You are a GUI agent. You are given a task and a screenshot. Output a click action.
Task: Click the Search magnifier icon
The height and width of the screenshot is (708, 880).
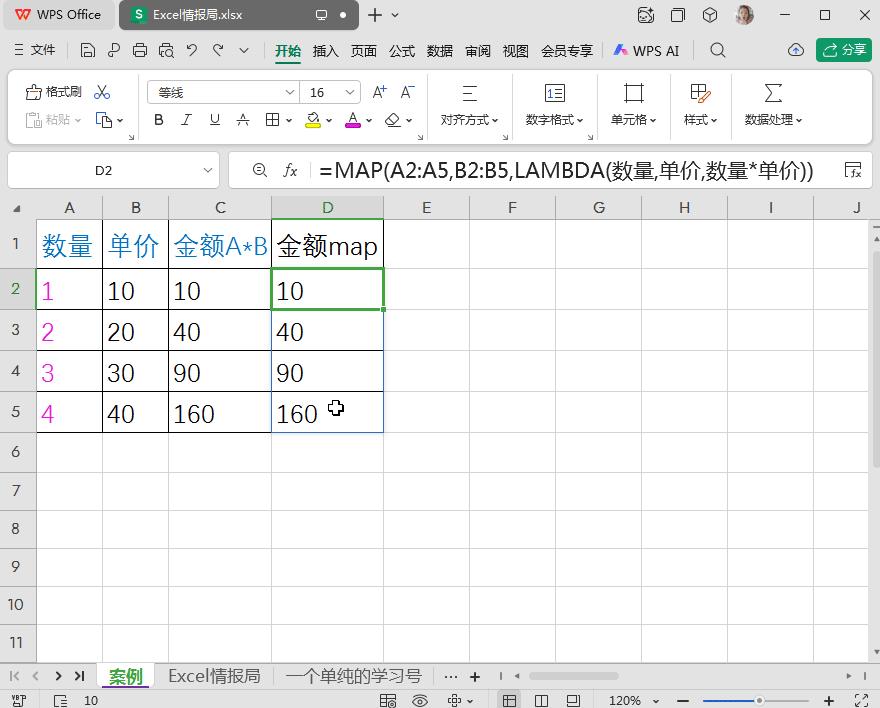717,50
